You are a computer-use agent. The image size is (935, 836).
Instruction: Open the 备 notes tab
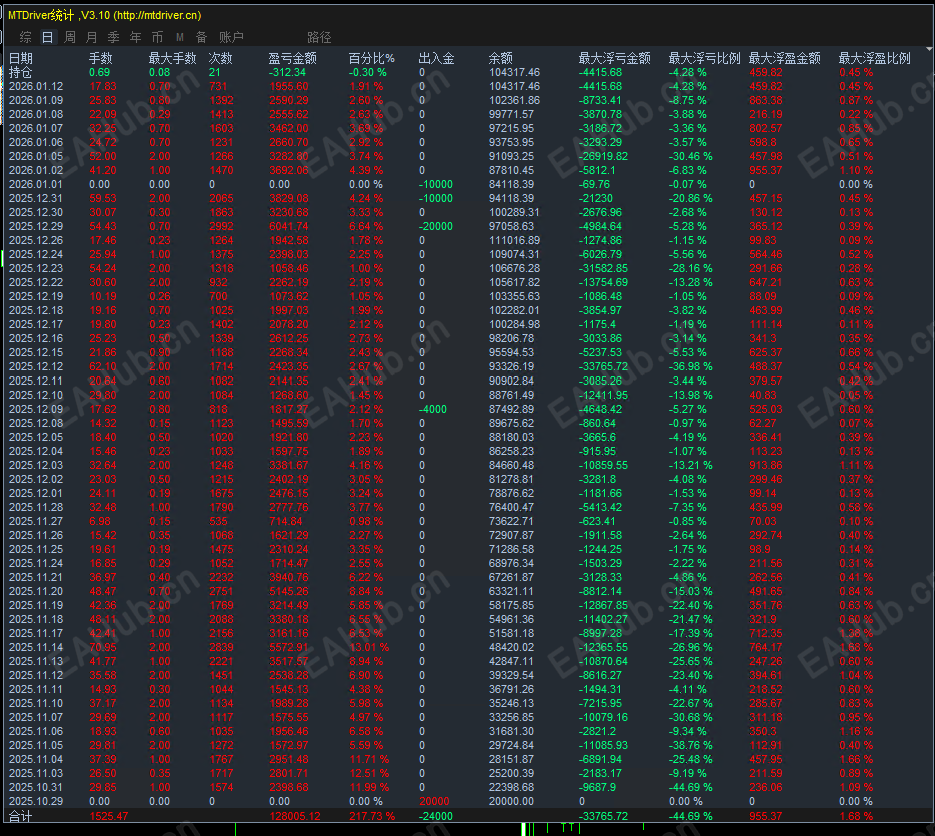(x=202, y=38)
